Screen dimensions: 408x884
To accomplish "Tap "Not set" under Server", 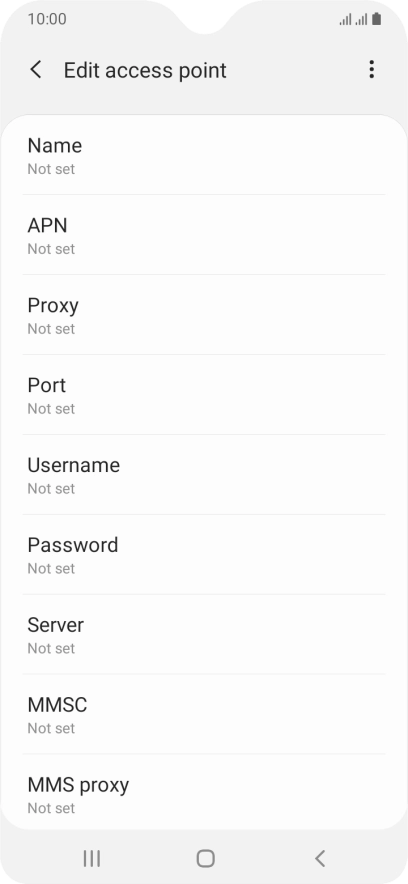I will pos(51,648).
